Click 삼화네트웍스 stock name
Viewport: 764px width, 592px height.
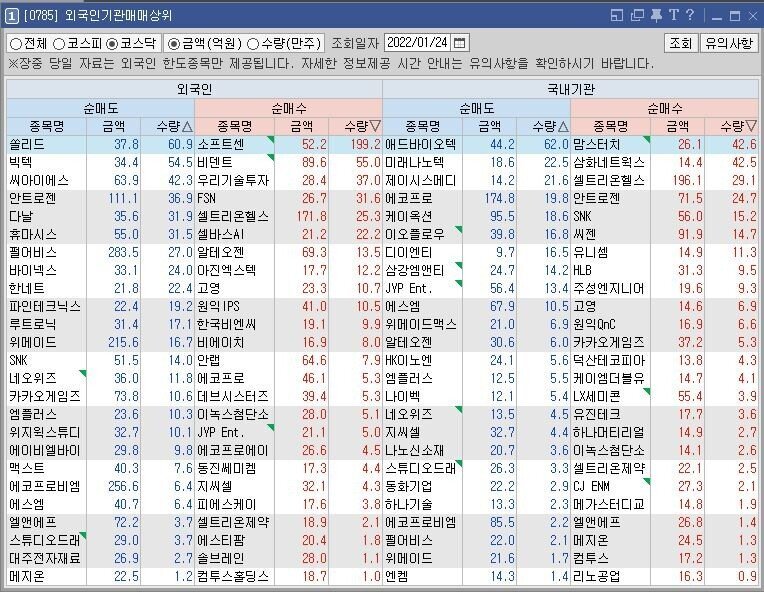click(x=609, y=163)
